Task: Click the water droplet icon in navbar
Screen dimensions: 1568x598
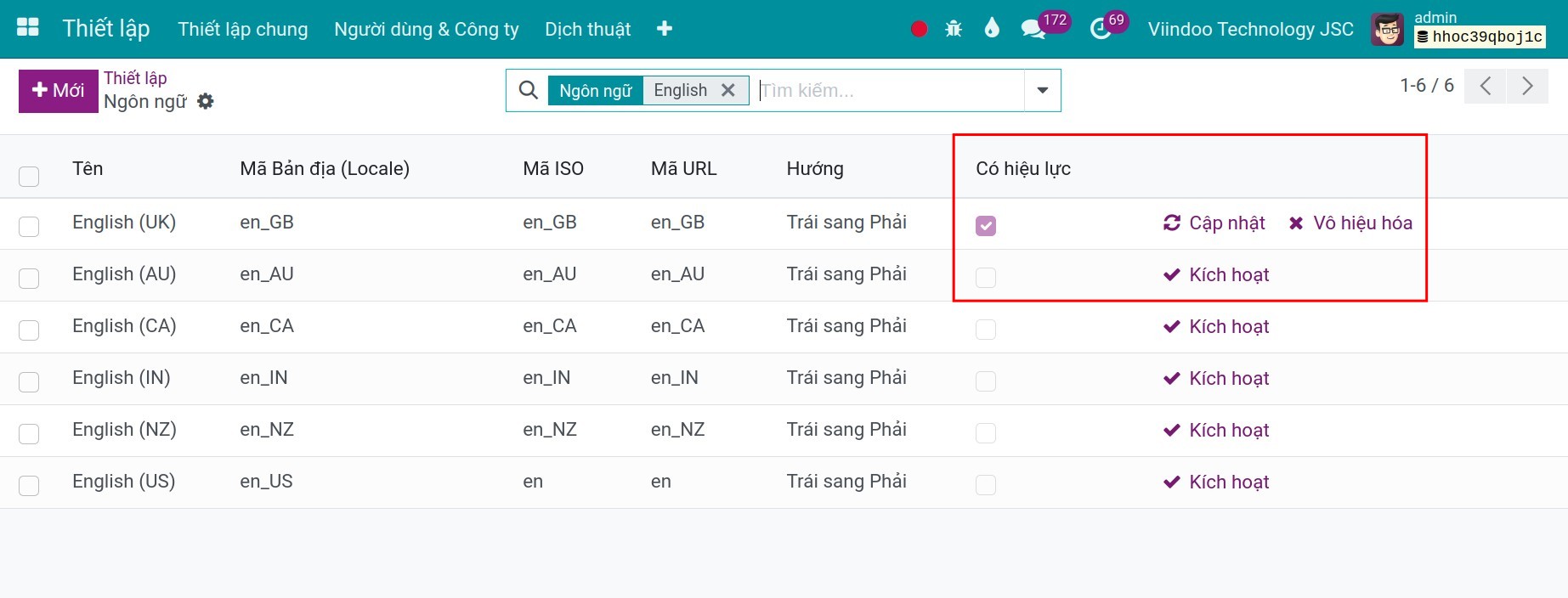Action: pyautogui.click(x=992, y=29)
